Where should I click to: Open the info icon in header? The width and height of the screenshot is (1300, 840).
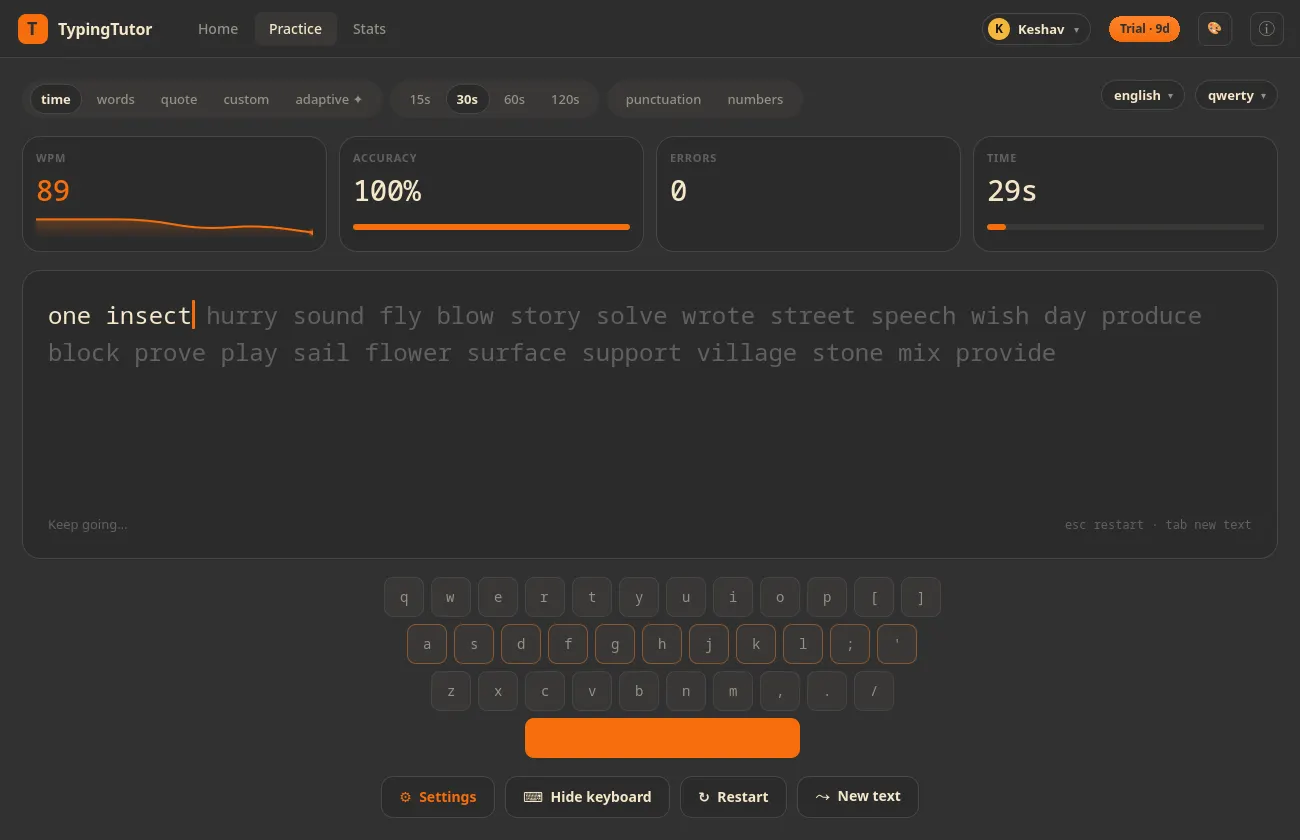[x=1267, y=29]
